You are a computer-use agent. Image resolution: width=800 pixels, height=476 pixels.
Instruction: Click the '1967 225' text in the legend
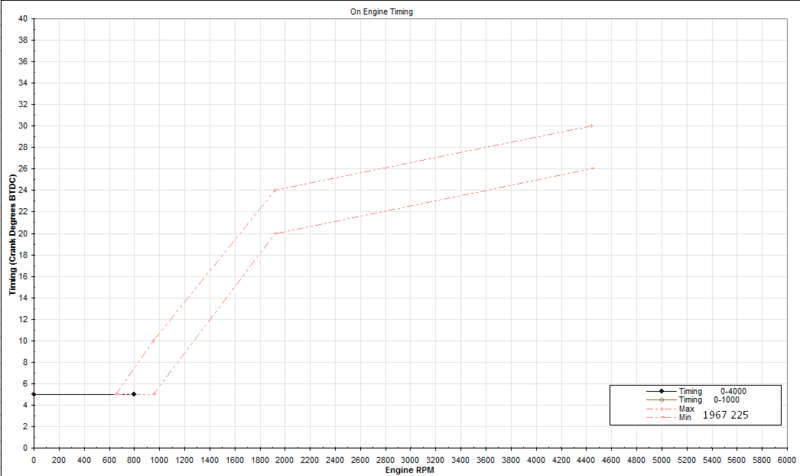725,415
